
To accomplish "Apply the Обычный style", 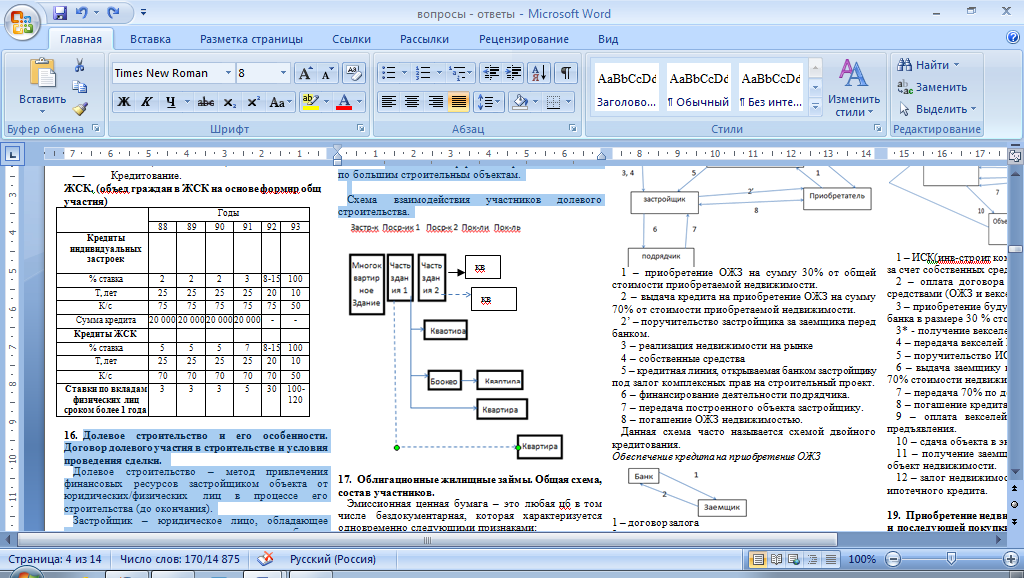I will click(x=698, y=89).
